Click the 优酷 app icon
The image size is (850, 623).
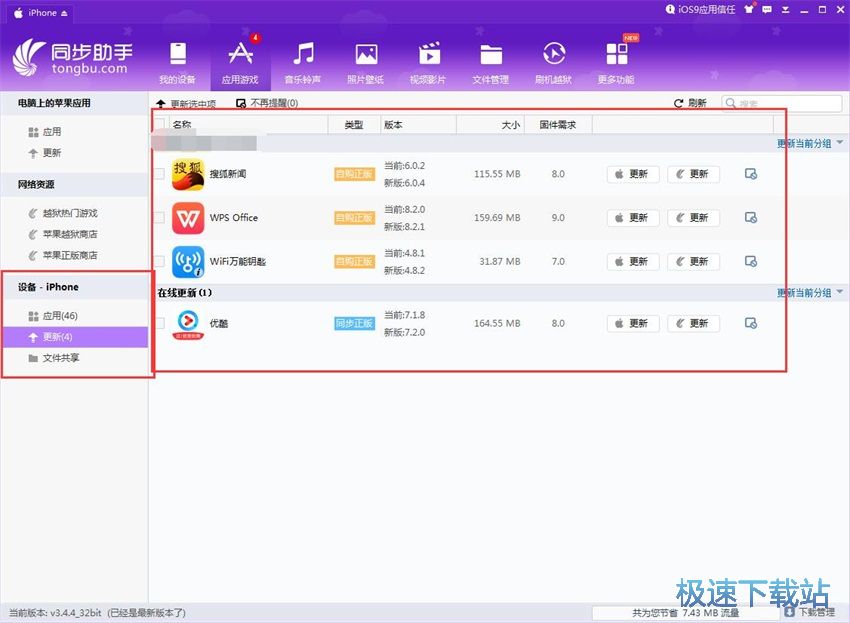pyautogui.click(x=188, y=324)
